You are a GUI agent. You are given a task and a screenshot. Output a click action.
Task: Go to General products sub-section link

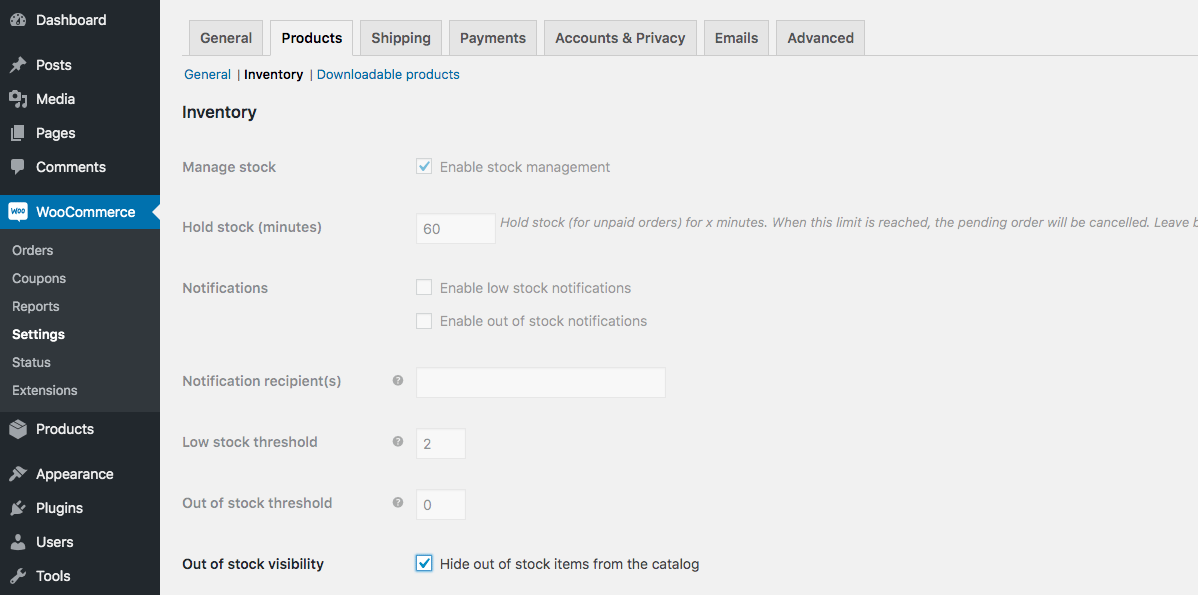click(207, 75)
